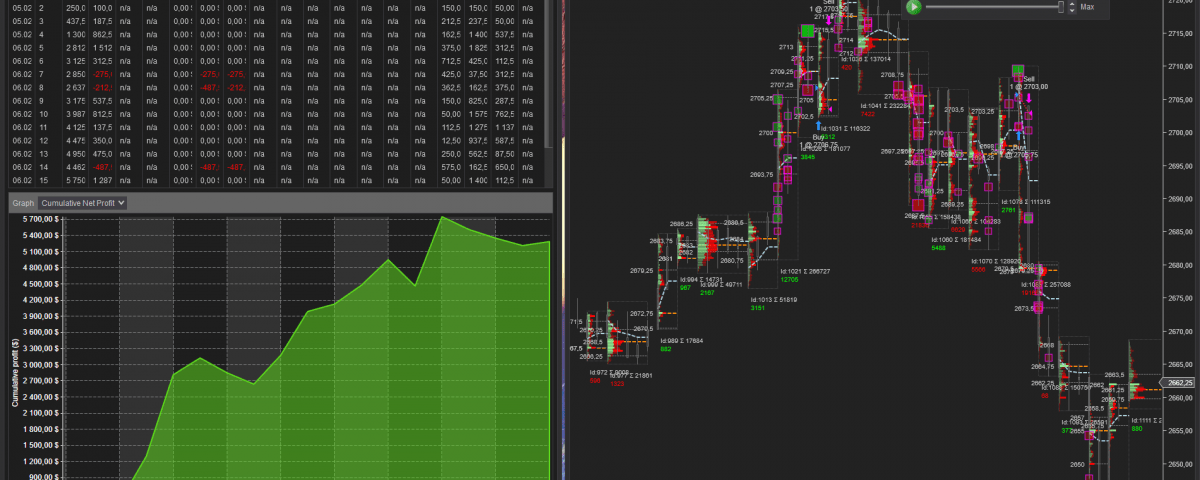Select the '4 475' cell in row 12
The width and height of the screenshot is (1200, 480).
click(76, 140)
